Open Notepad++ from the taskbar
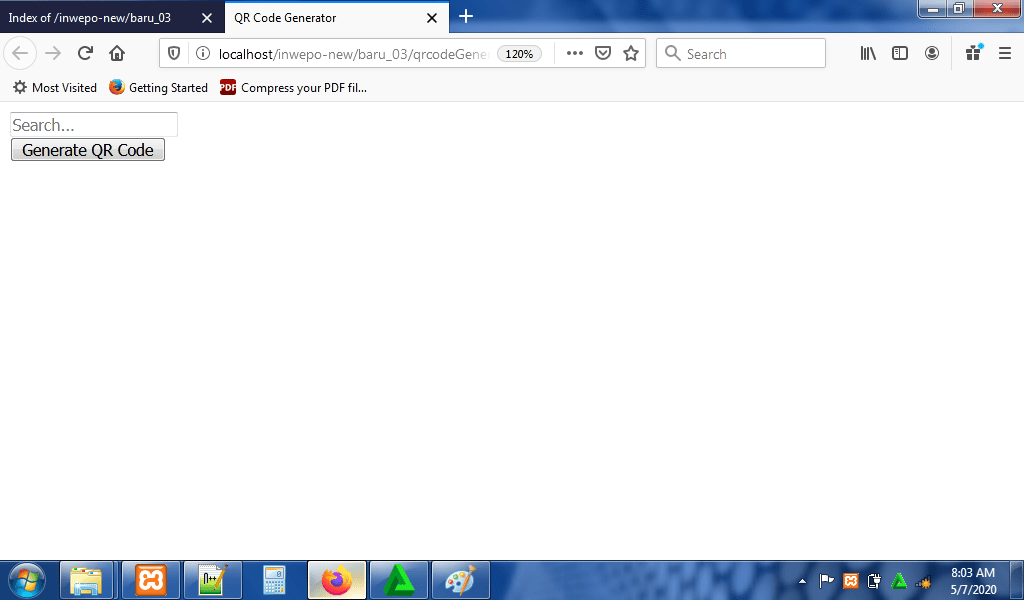1024x600 pixels. (x=213, y=580)
